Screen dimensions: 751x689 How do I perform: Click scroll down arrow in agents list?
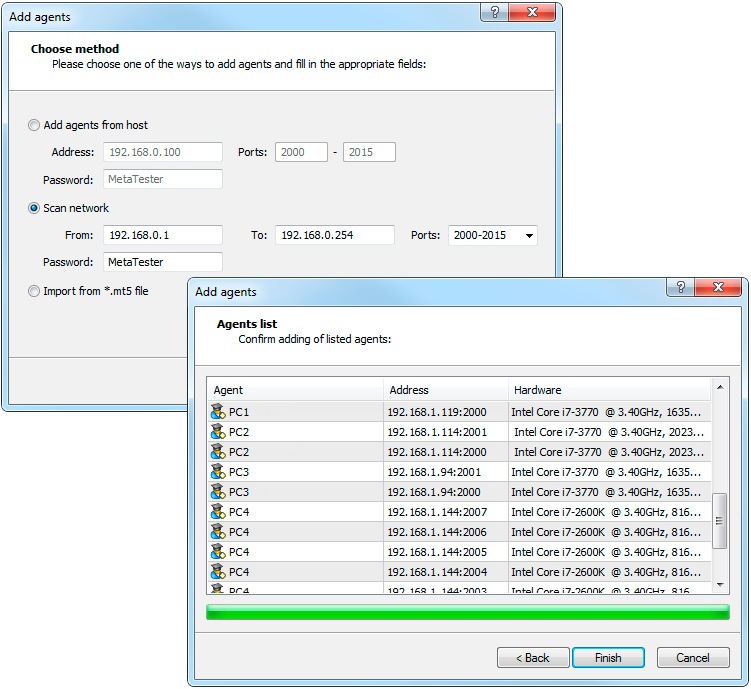point(720,585)
